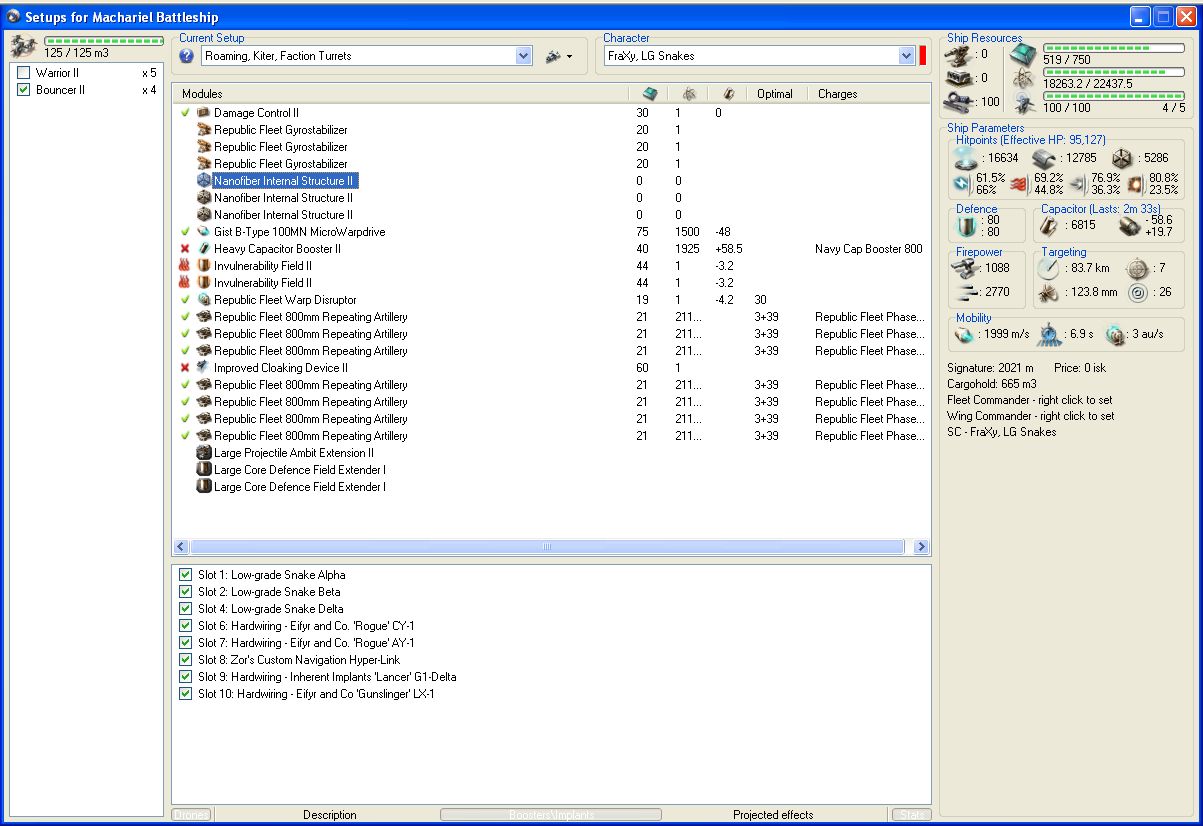Click the powergrid column header icon
Viewport: 1203px width, 826px height.
pyautogui.click(x=689, y=94)
